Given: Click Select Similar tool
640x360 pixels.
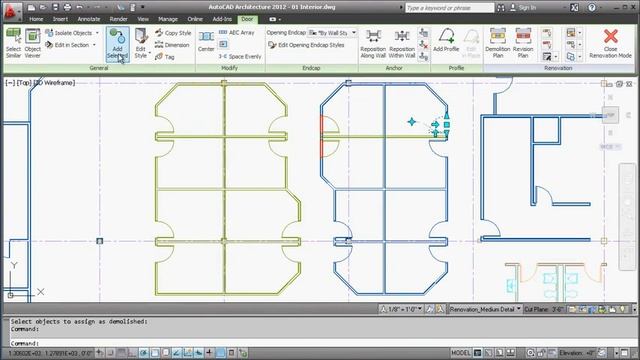Looking at the screenshot, I should pyautogui.click(x=13, y=43).
